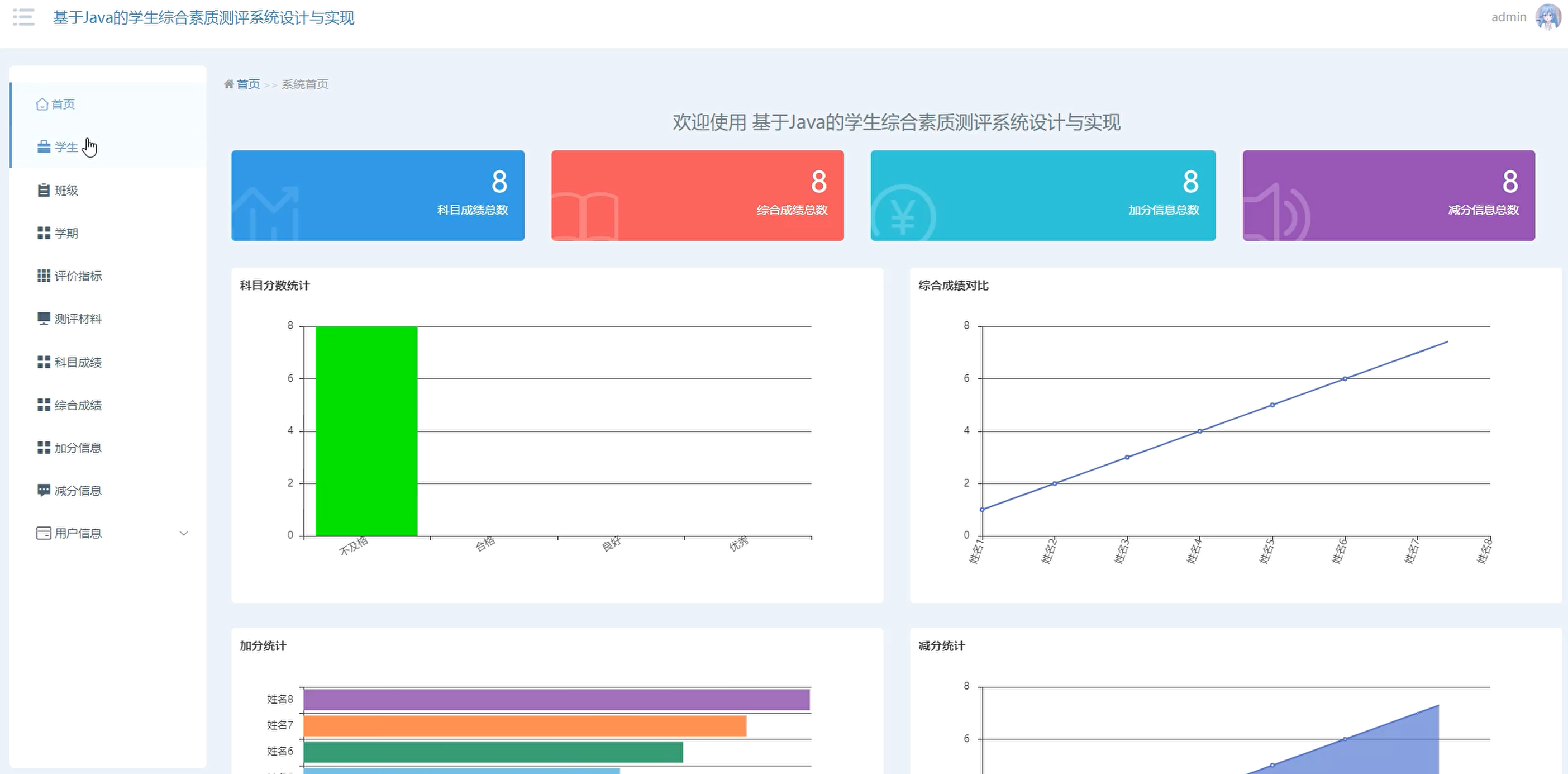Open the blue 科目成绩总数 card
This screenshot has height=774, width=1568.
point(378,196)
